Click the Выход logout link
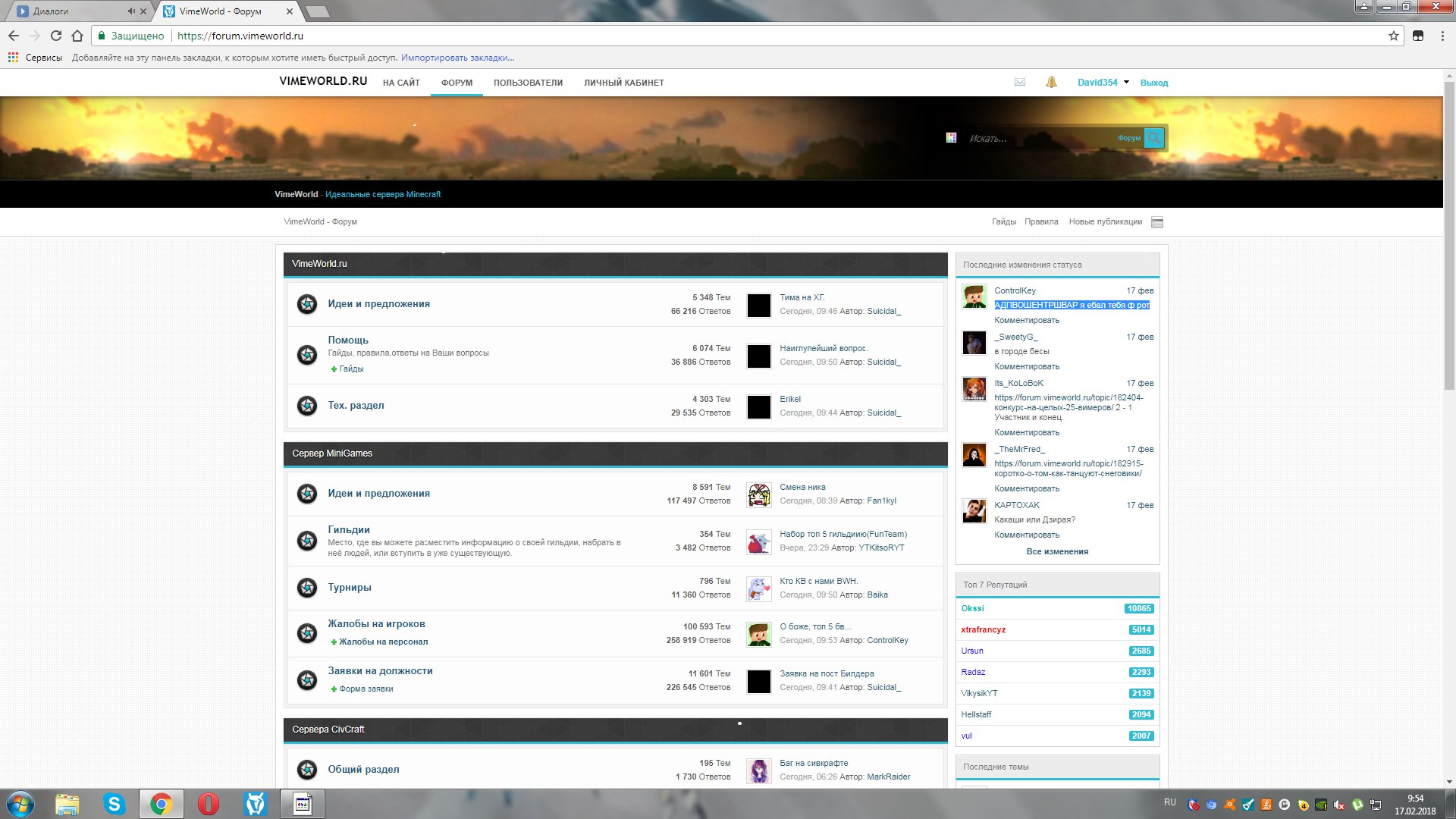 pos(1153,83)
